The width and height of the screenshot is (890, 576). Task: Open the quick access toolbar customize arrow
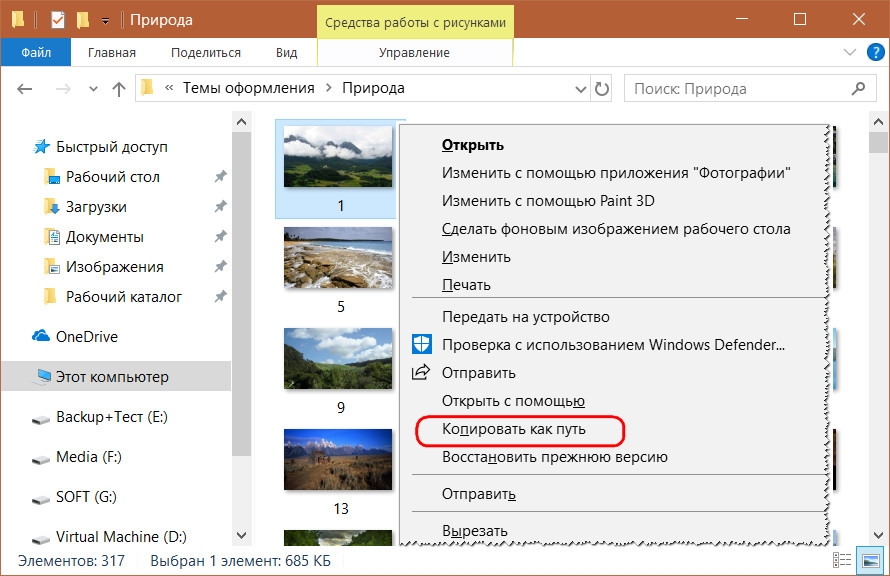coord(106,22)
